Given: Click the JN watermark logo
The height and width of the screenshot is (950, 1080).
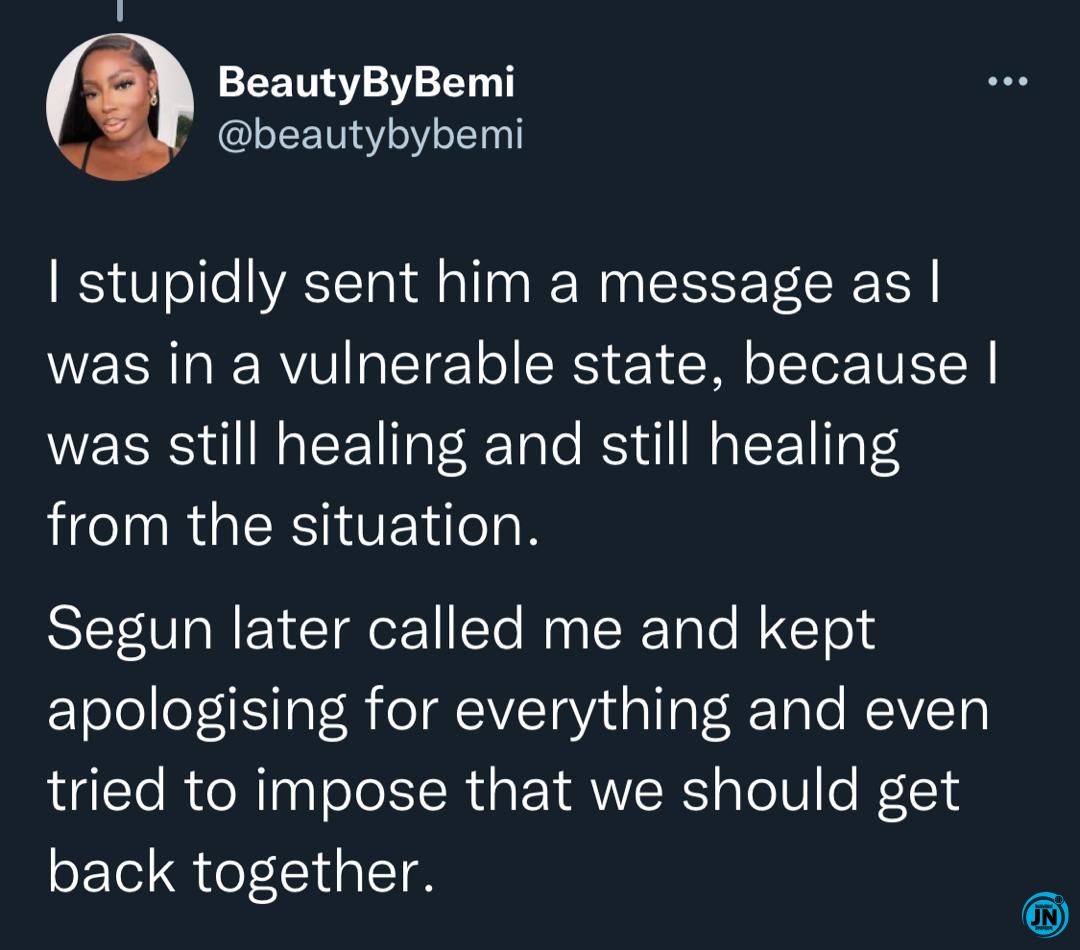Looking at the screenshot, I should tap(1046, 916).
